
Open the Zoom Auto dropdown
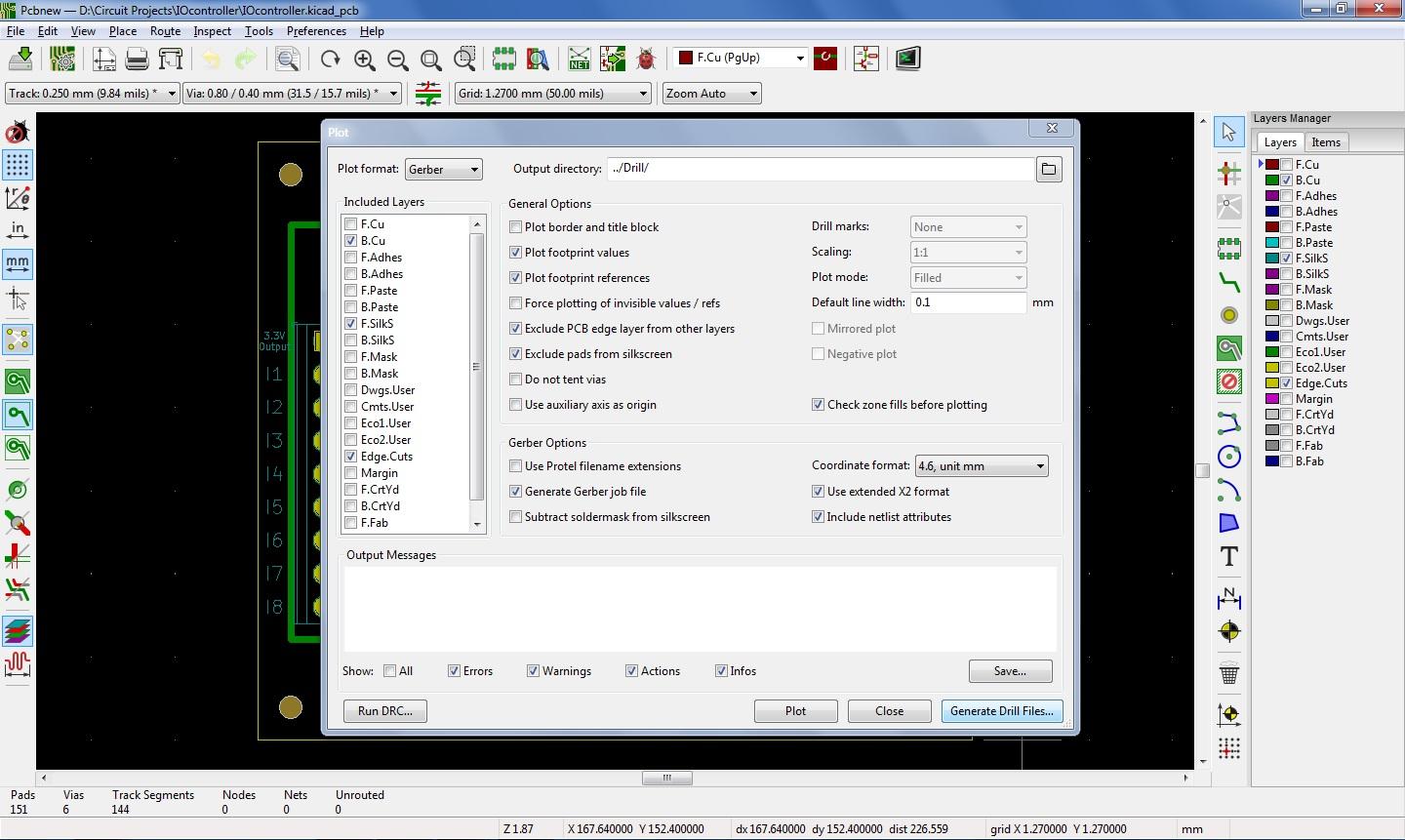click(712, 94)
